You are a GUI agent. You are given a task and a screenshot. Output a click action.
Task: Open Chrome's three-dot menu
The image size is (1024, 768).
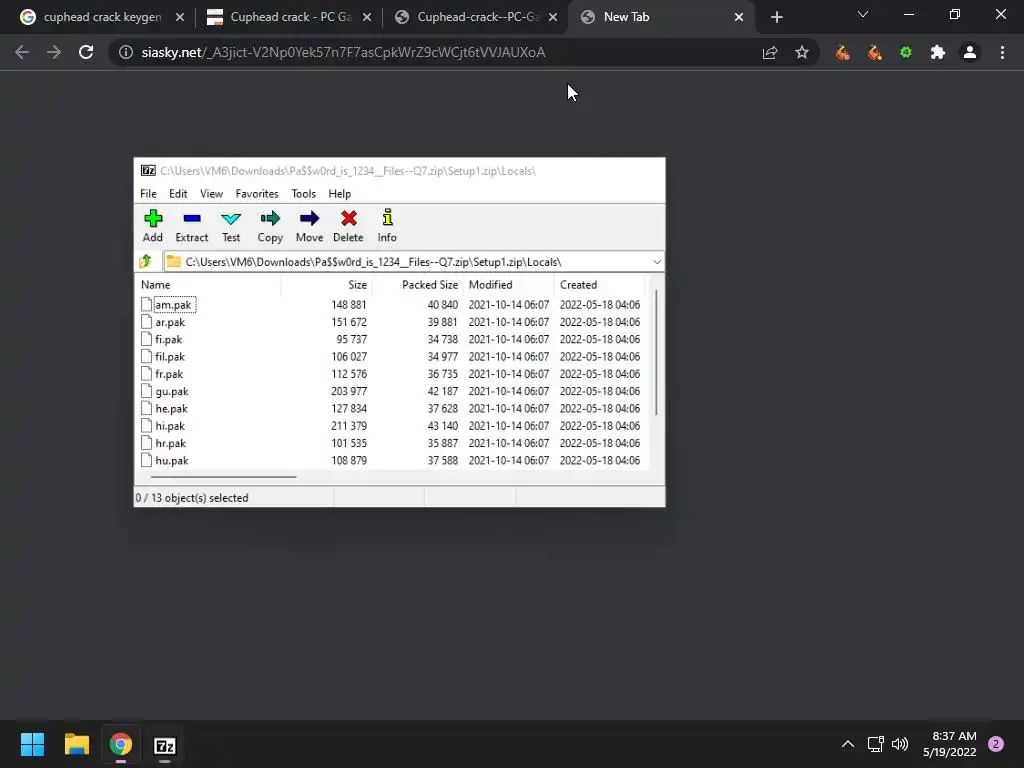click(x=1002, y=52)
